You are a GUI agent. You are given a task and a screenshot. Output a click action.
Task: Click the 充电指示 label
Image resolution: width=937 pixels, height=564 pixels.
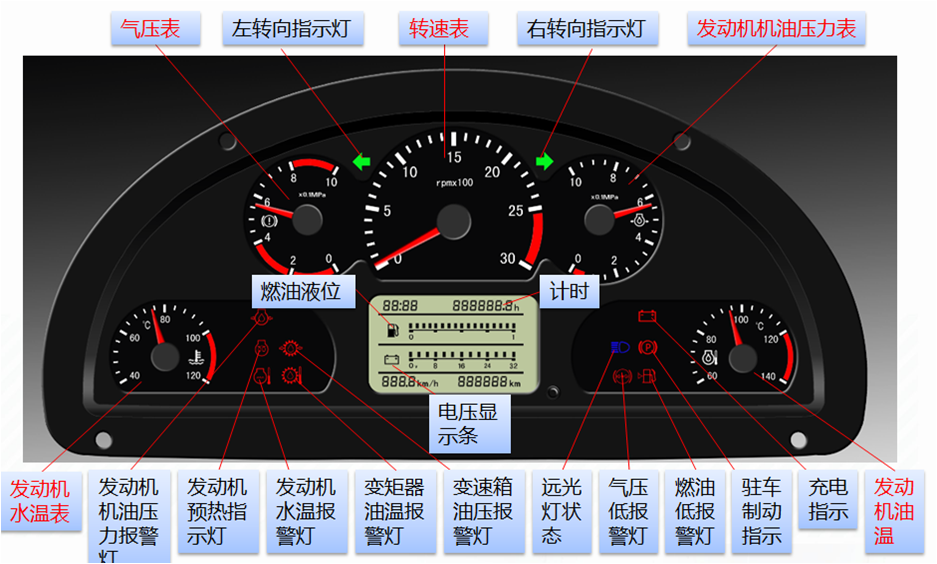coord(828,500)
